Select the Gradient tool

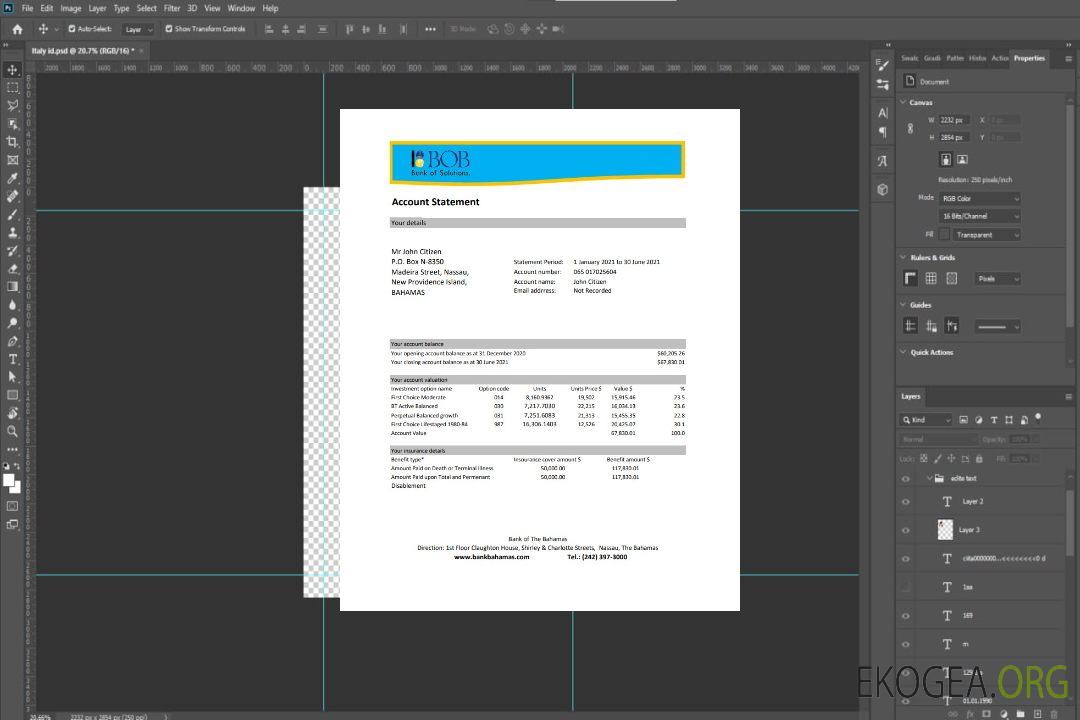tap(12, 287)
